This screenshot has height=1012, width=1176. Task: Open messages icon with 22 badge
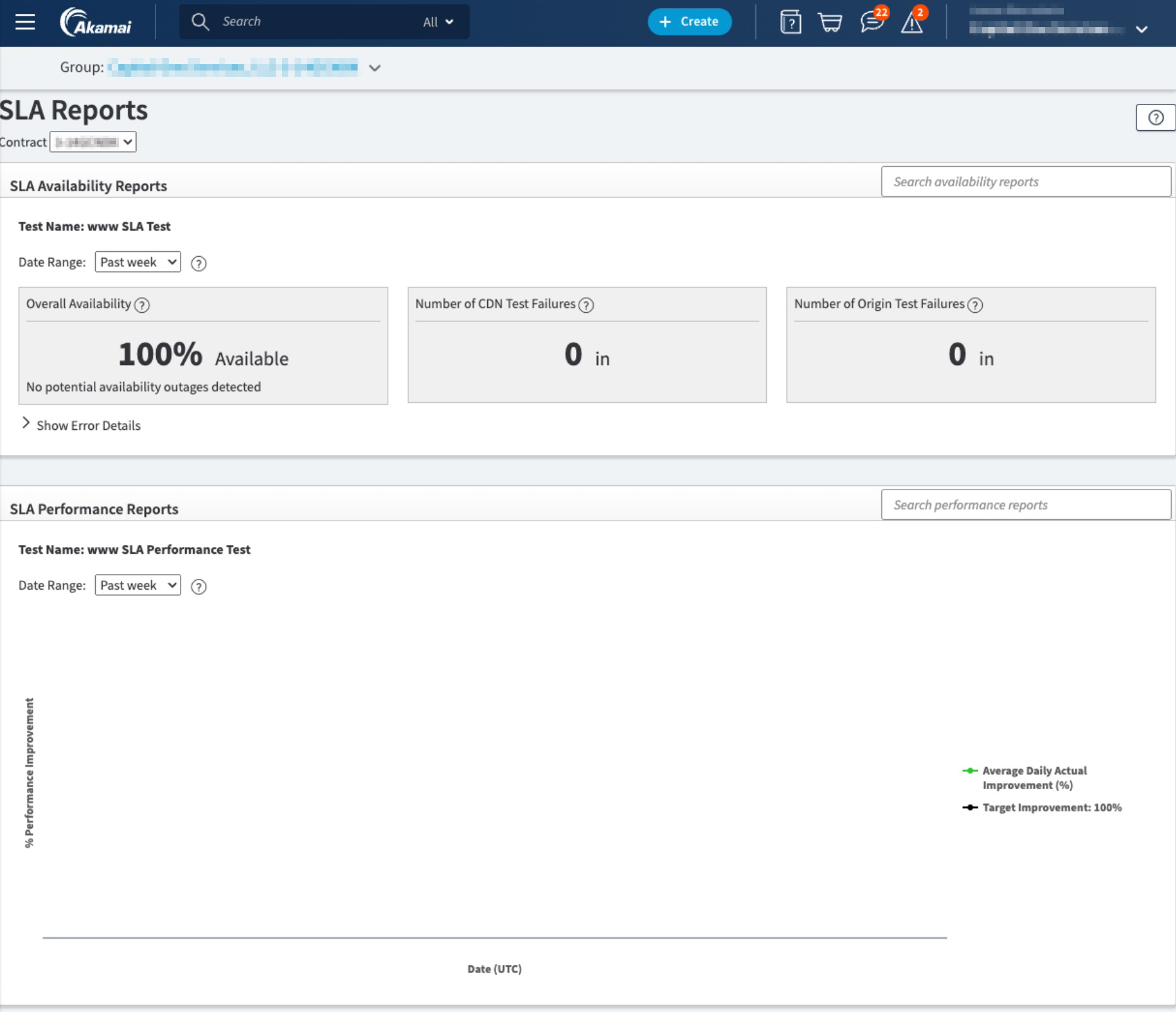coord(872,22)
